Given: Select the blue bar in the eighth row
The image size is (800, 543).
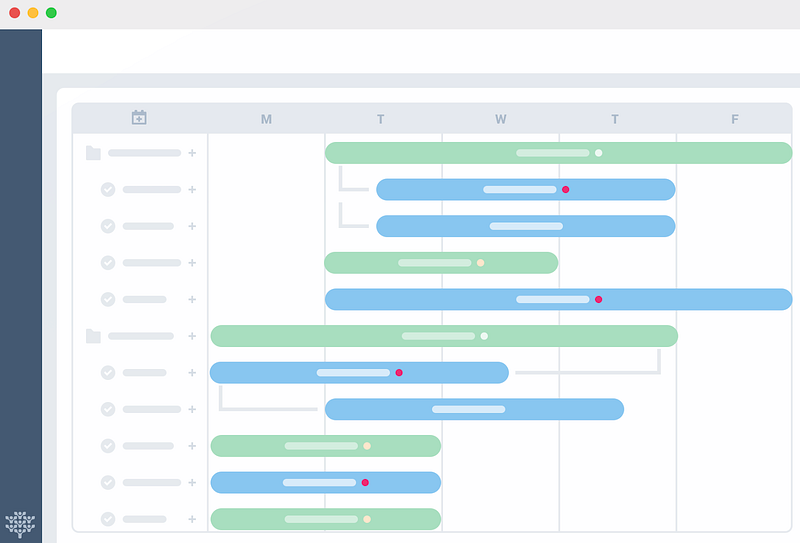Looking at the screenshot, I should (x=474, y=409).
